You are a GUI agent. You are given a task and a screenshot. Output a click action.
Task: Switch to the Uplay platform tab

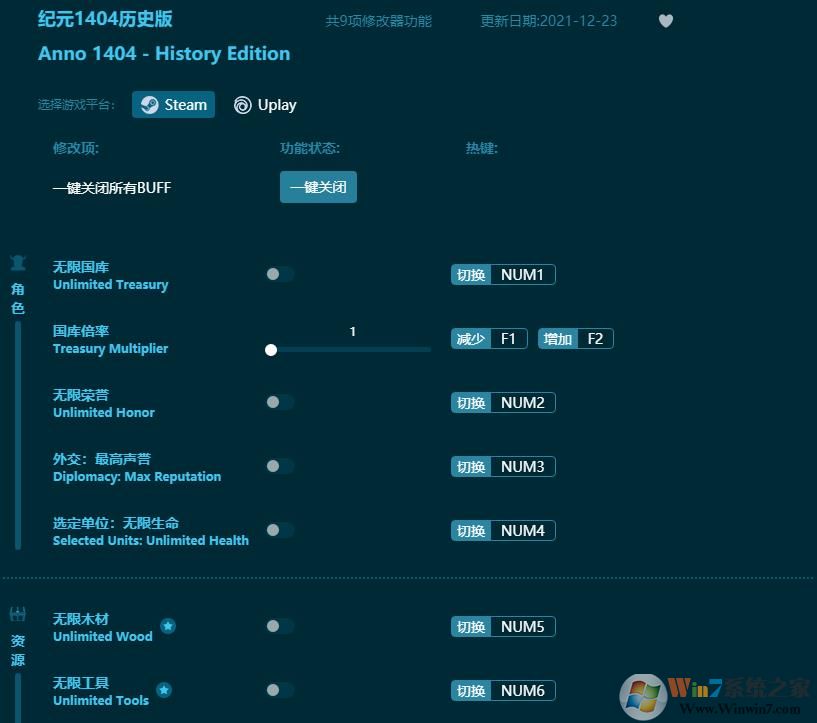point(264,104)
